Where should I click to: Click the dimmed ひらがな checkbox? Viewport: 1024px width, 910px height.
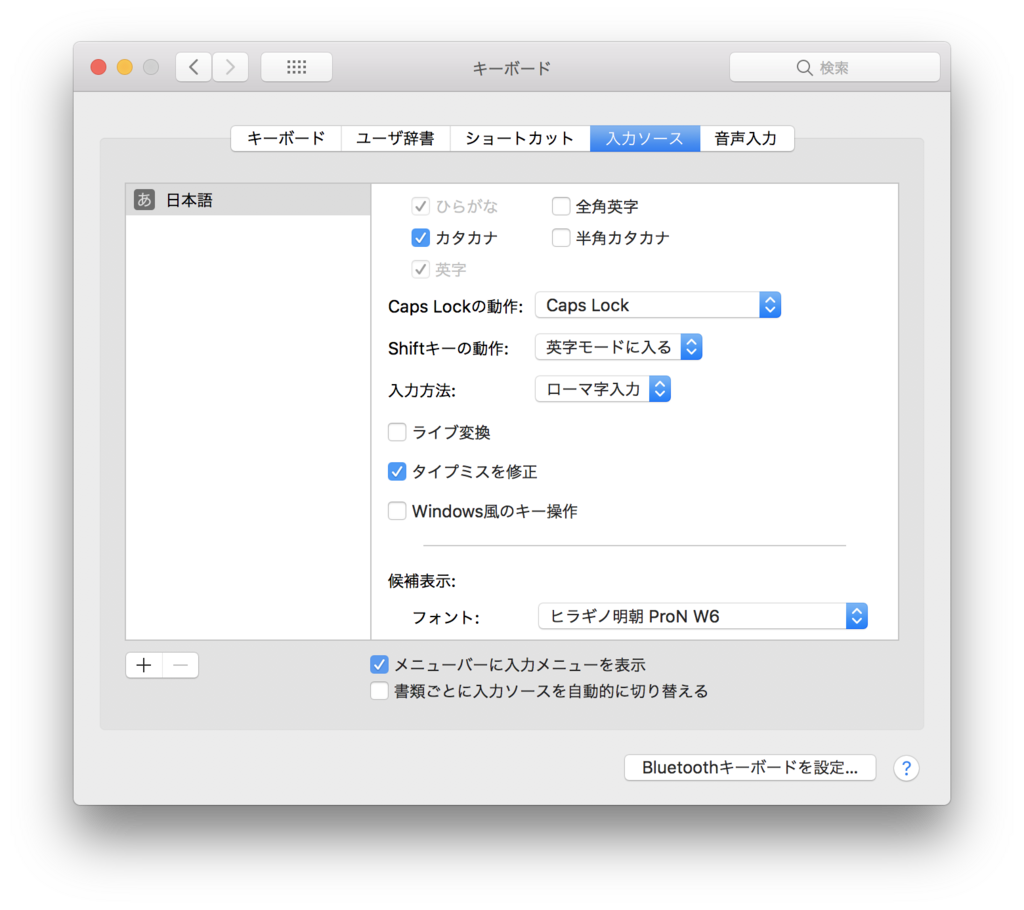click(x=421, y=206)
